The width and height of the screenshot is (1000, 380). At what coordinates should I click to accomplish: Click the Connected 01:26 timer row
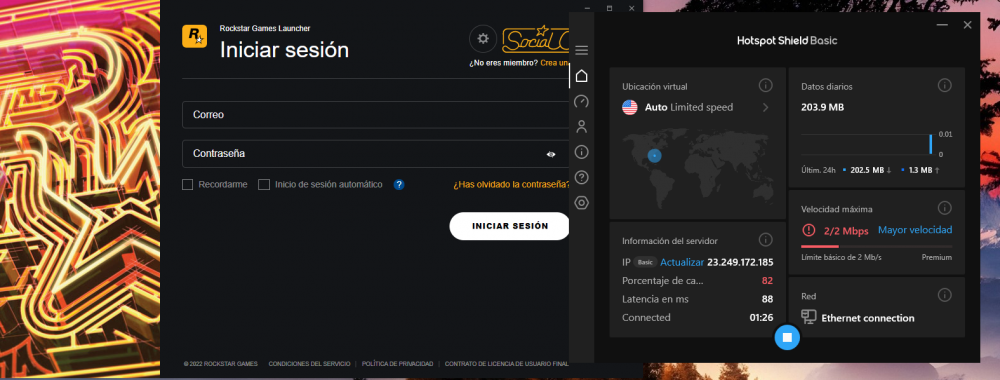coord(698,318)
